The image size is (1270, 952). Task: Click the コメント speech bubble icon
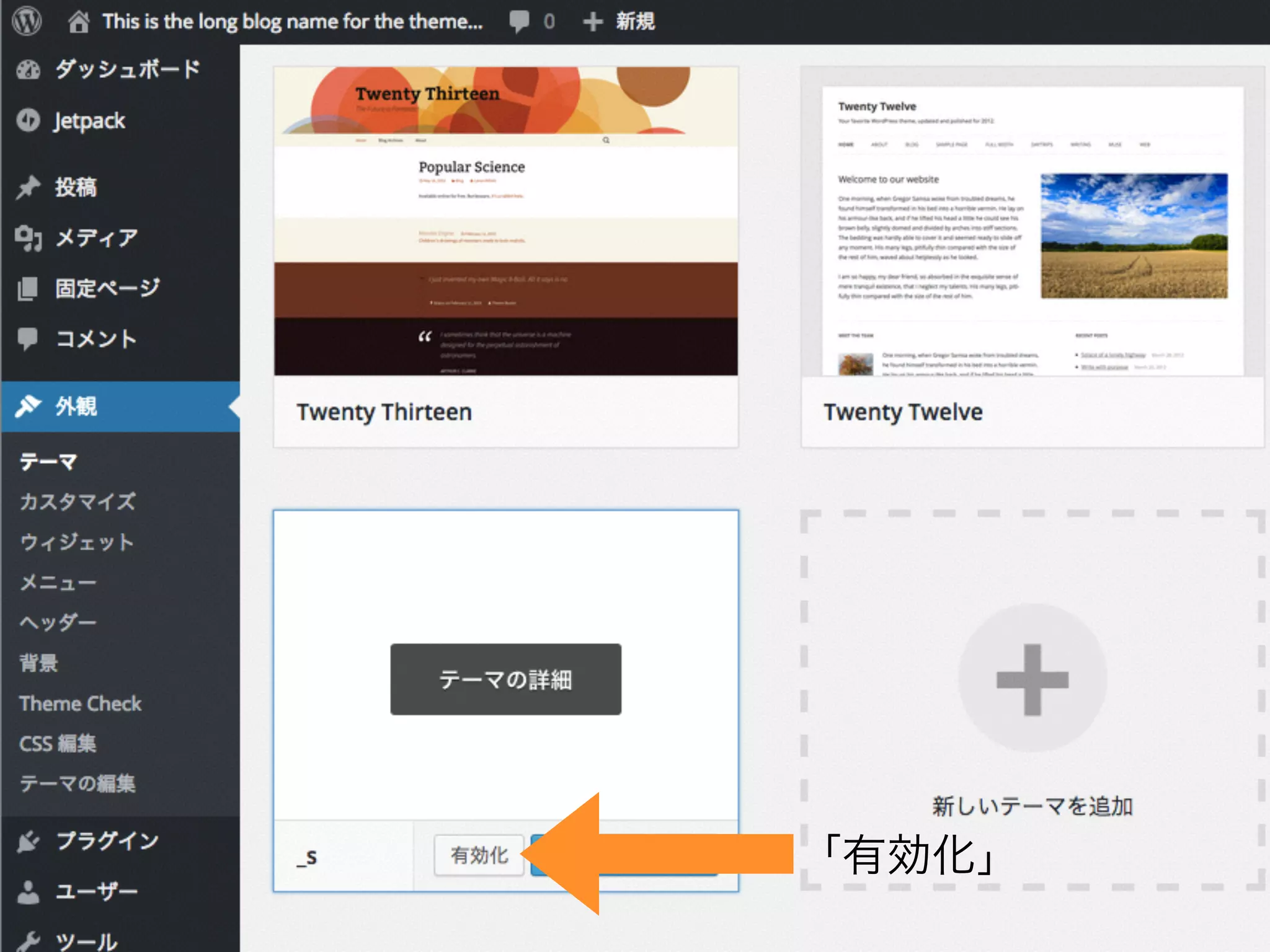click(27, 340)
